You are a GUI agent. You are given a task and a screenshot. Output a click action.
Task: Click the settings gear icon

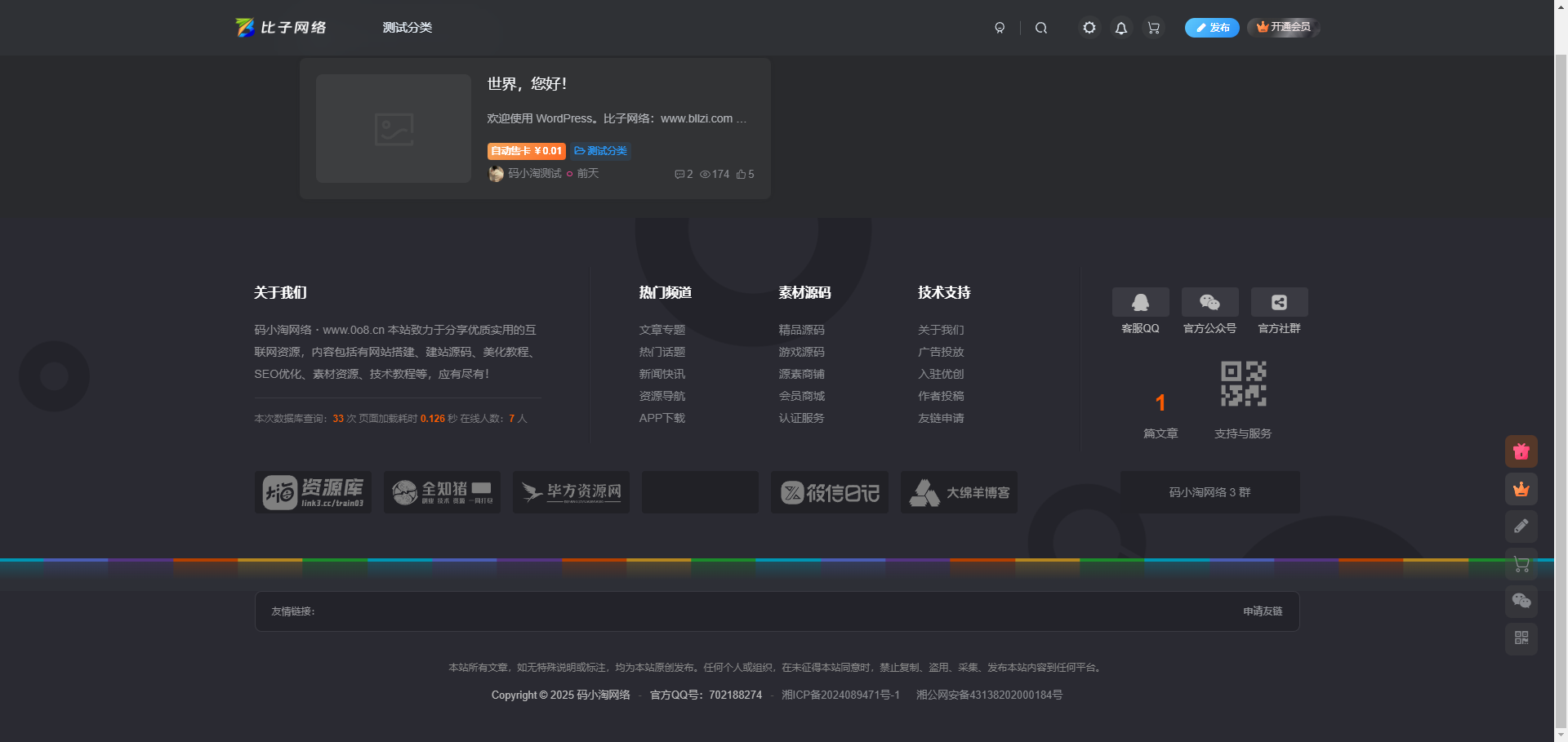tap(1089, 27)
